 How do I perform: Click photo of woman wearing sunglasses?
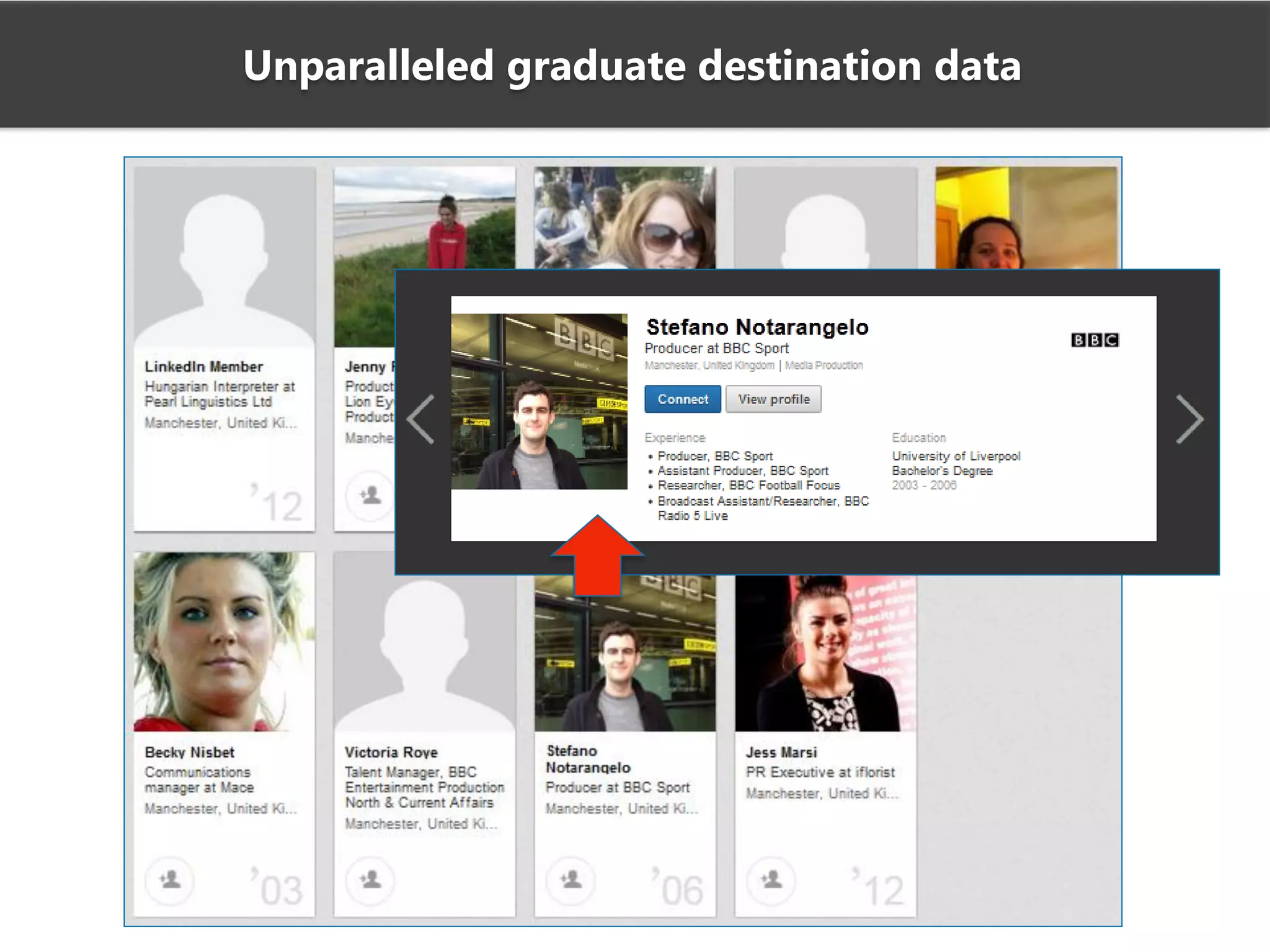click(x=625, y=217)
